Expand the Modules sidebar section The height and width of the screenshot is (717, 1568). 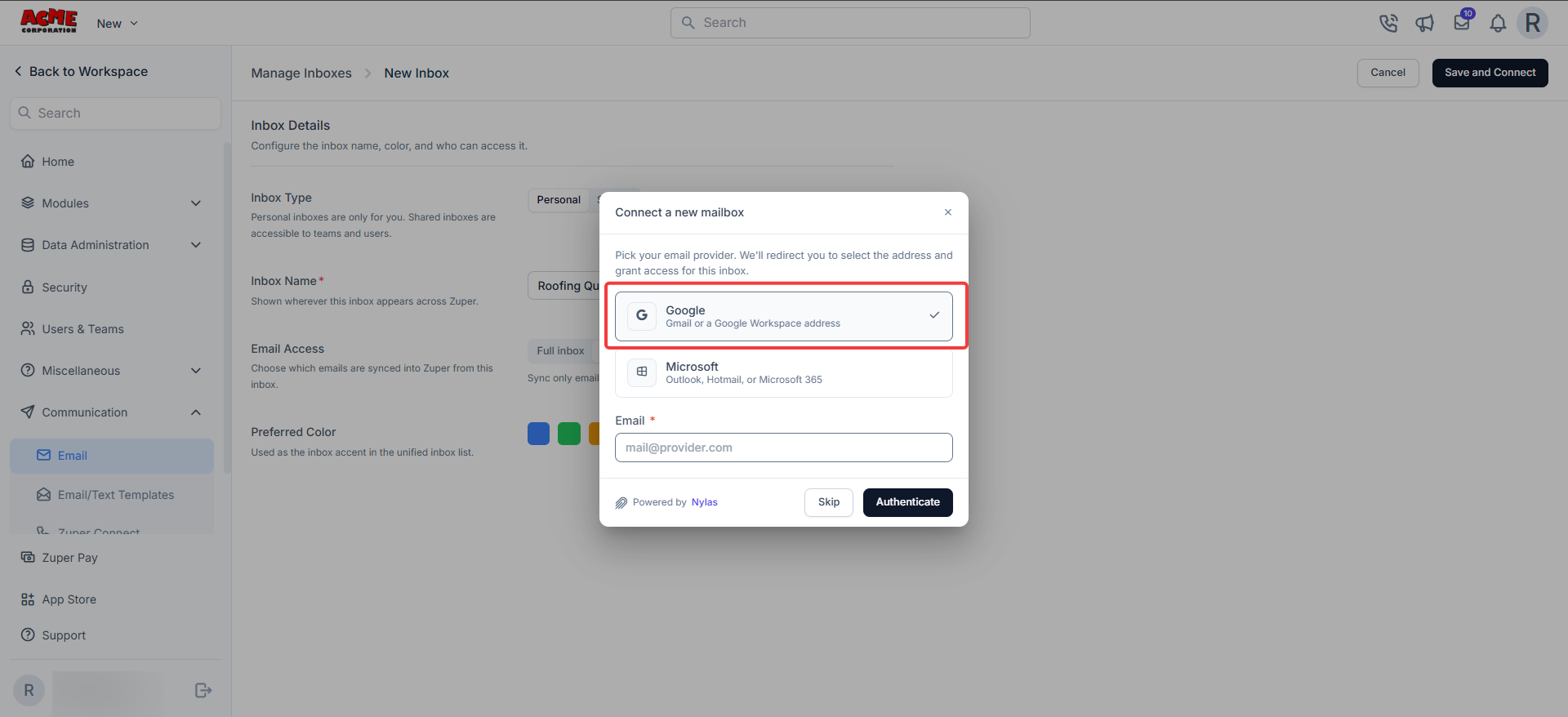coord(112,203)
